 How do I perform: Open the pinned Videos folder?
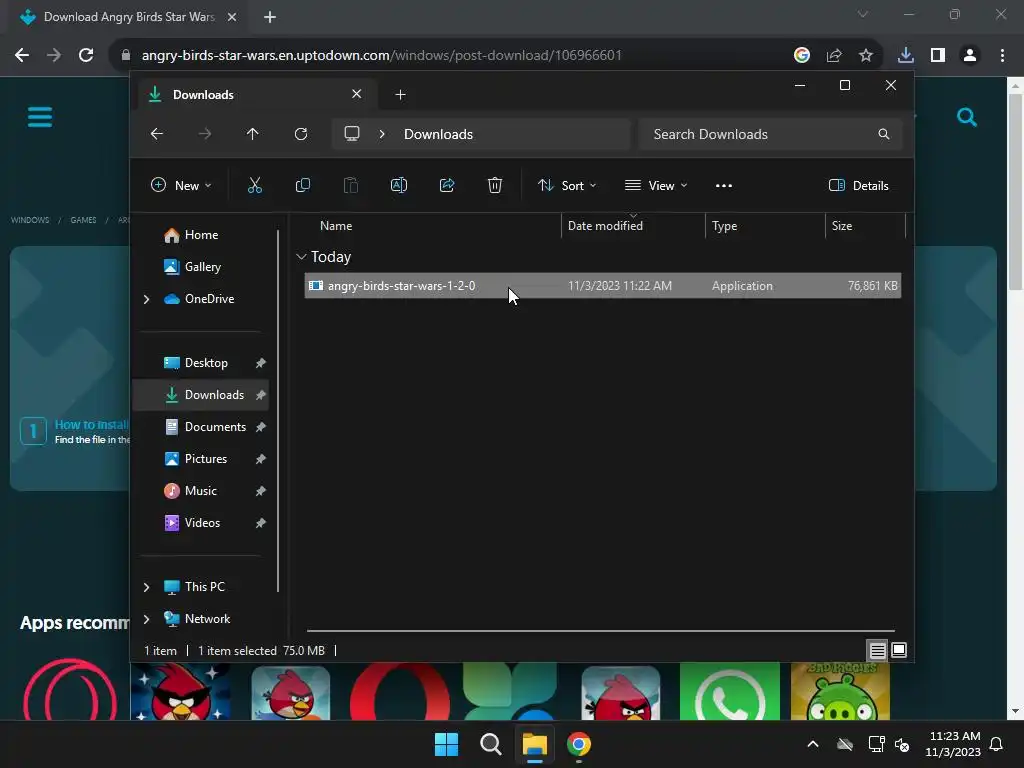click(202, 523)
